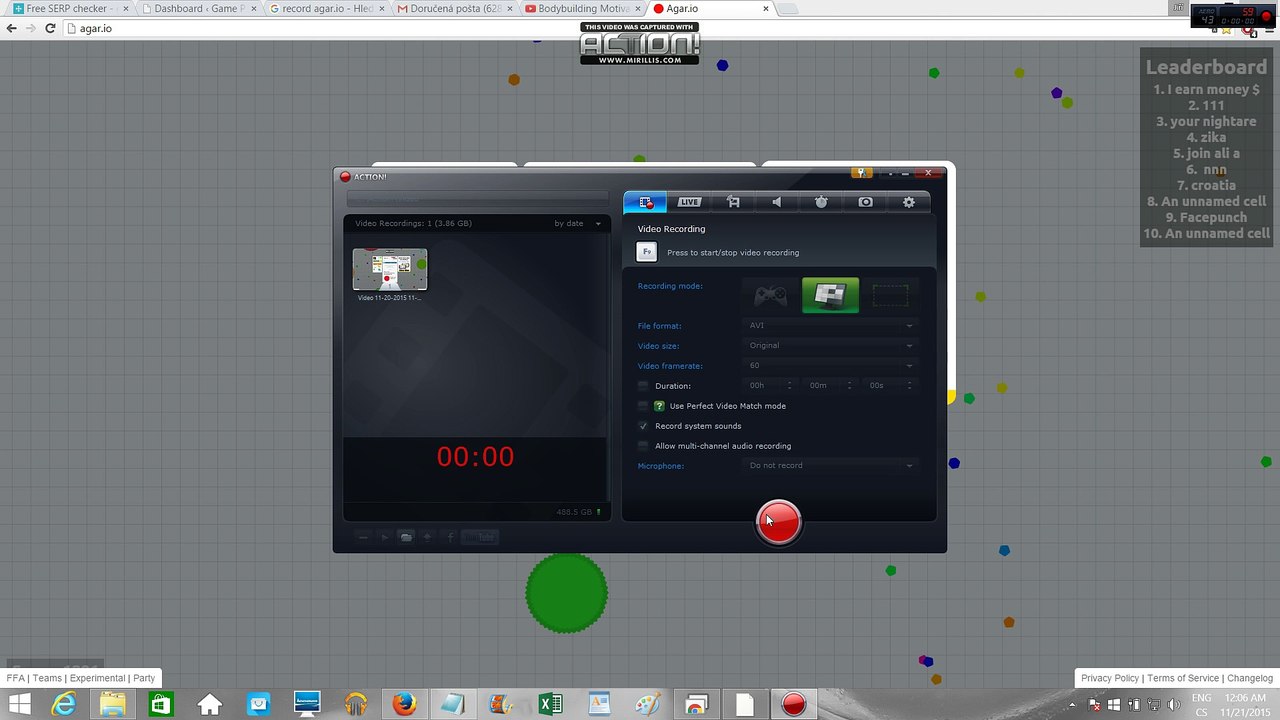
Task: Open the Perfect Video Match help icon
Action: [659, 406]
